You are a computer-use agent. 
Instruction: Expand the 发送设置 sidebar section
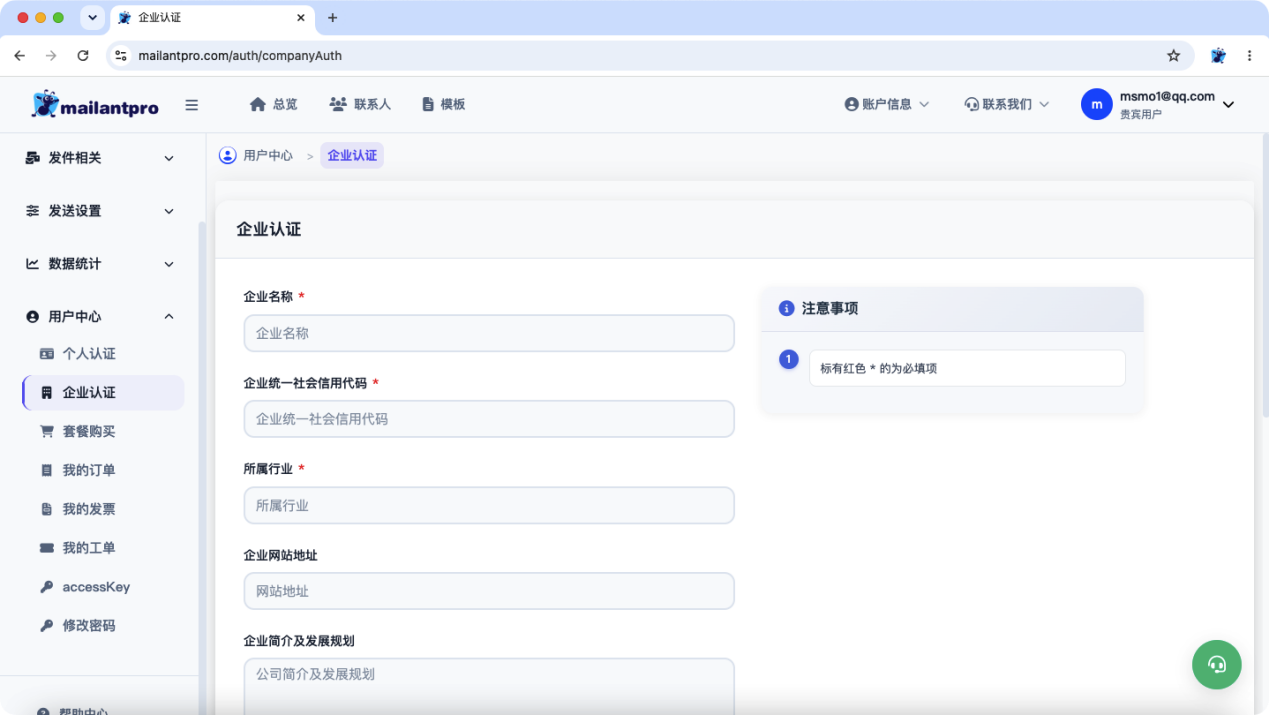tap(100, 211)
